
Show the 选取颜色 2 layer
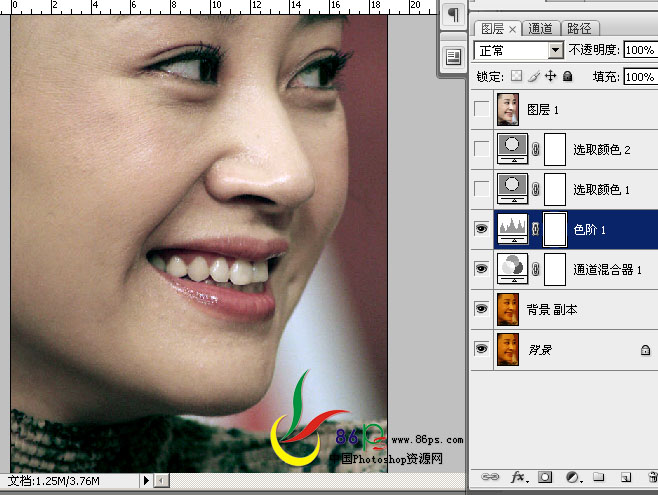click(x=481, y=148)
